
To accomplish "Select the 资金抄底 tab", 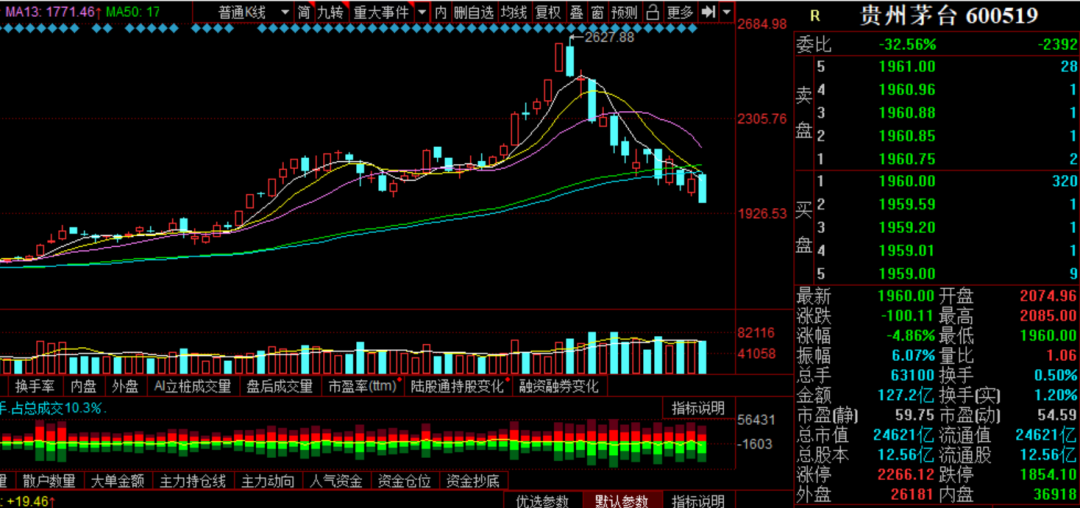I will pyautogui.click(x=474, y=480).
